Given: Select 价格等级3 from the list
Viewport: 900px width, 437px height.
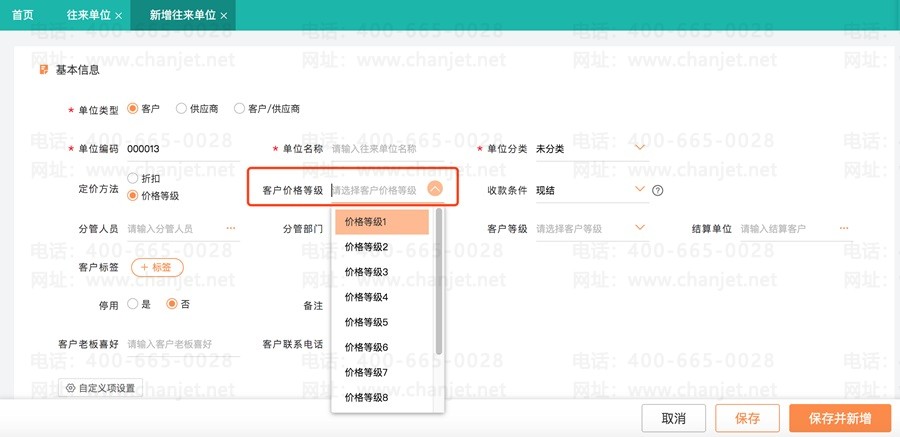Looking at the screenshot, I should point(382,272).
